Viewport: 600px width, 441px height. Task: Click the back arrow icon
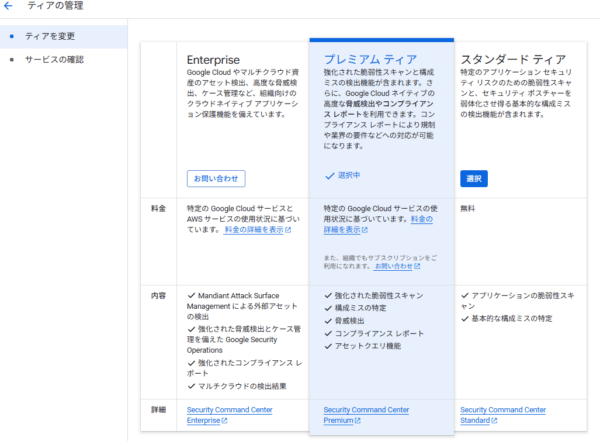[x=8, y=6]
